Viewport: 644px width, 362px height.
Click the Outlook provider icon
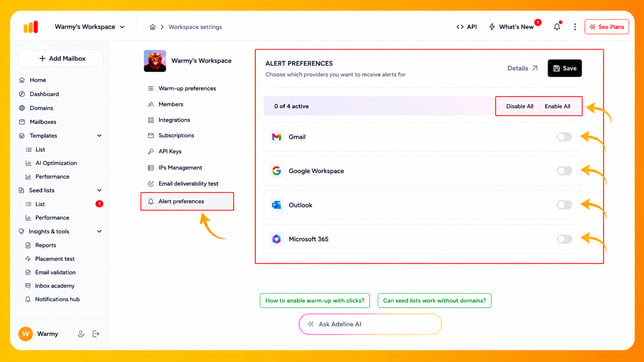click(276, 205)
